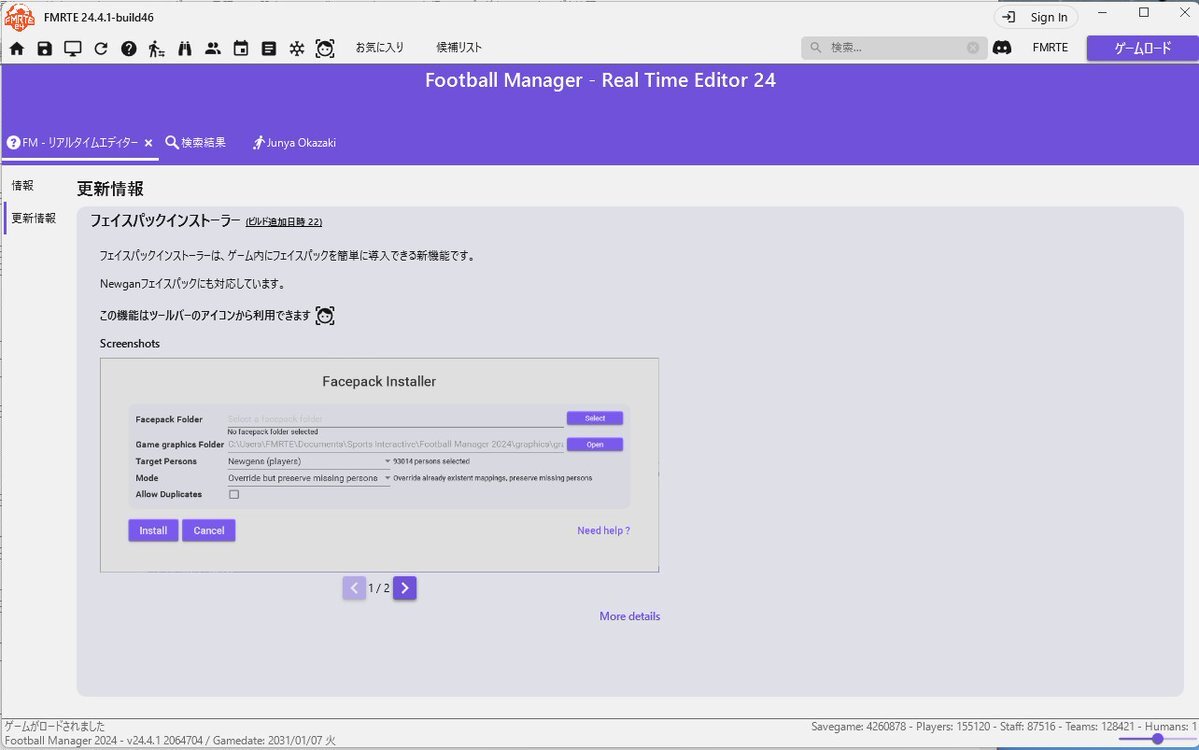Click the Savegame: 4260878 status bar text
Viewport: 1199px width, 750px height.
(859, 726)
